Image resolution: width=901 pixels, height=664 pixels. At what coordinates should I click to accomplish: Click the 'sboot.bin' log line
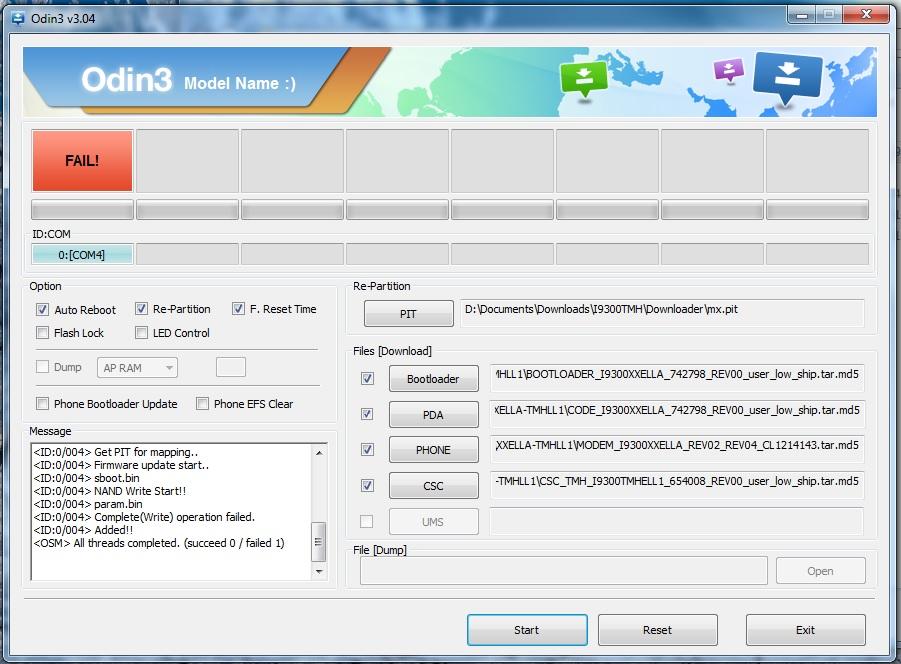point(86,478)
